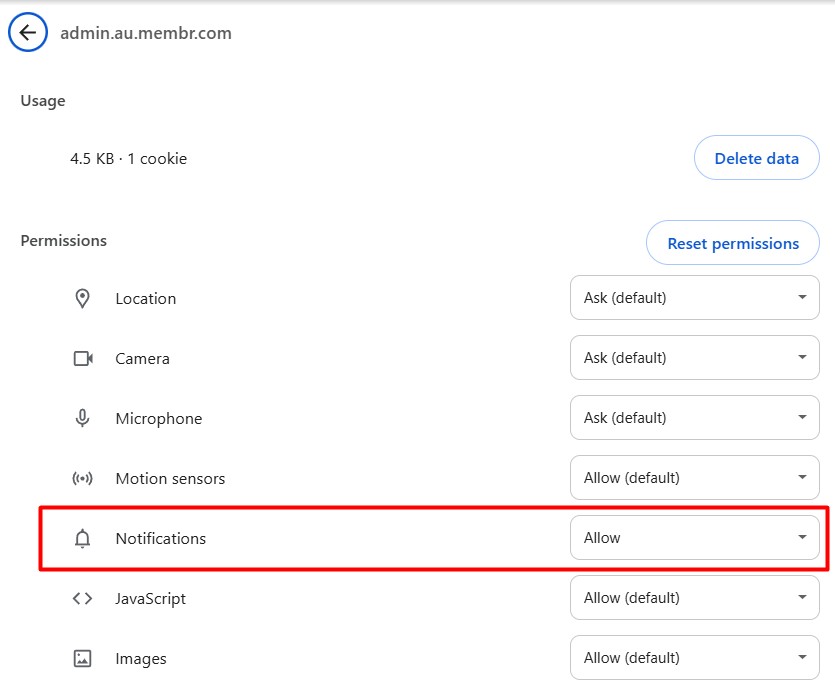Click the Microphone icon
This screenshot has width=835, height=691.
(83, 418)
